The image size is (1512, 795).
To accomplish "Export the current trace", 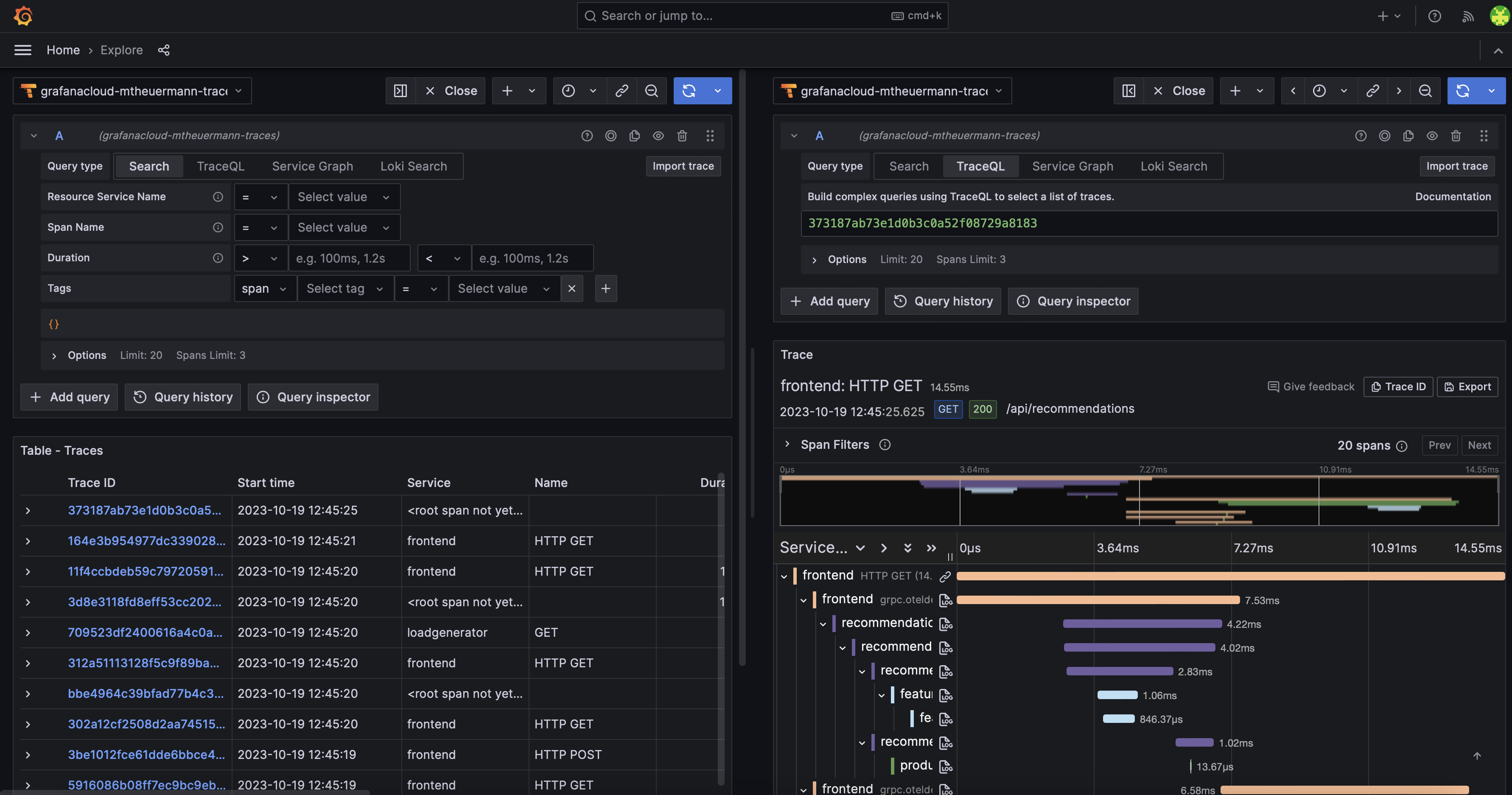I will click(1467, 386).
